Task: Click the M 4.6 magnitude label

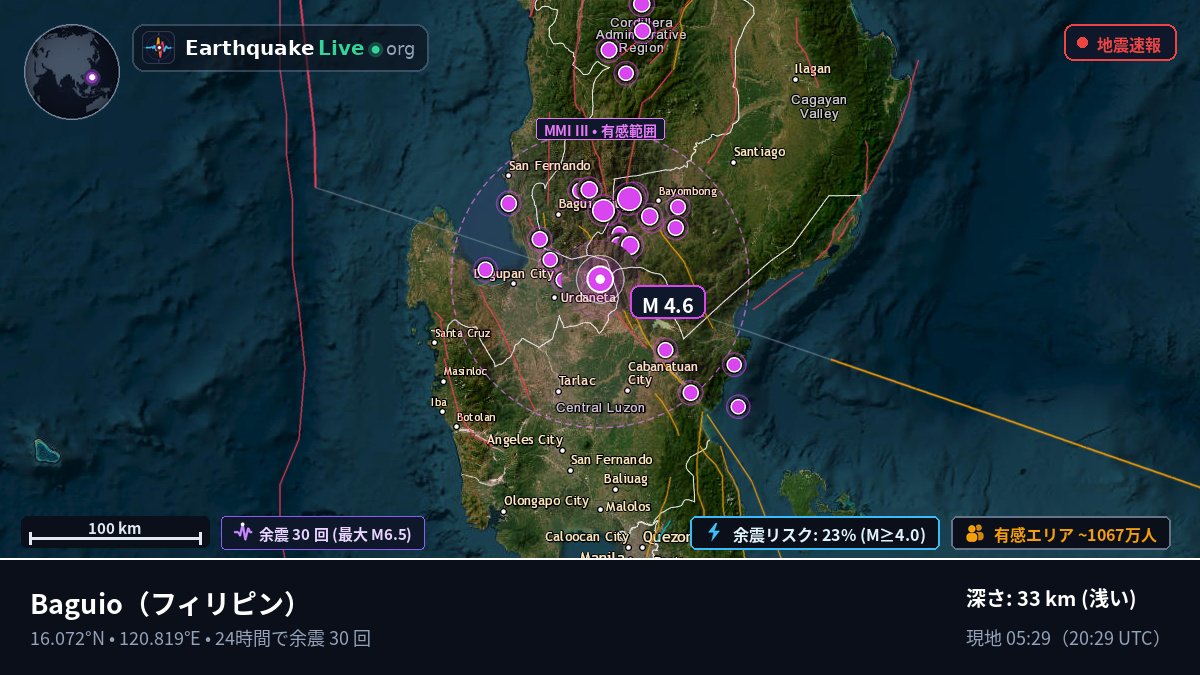Action: pos(668,304)
